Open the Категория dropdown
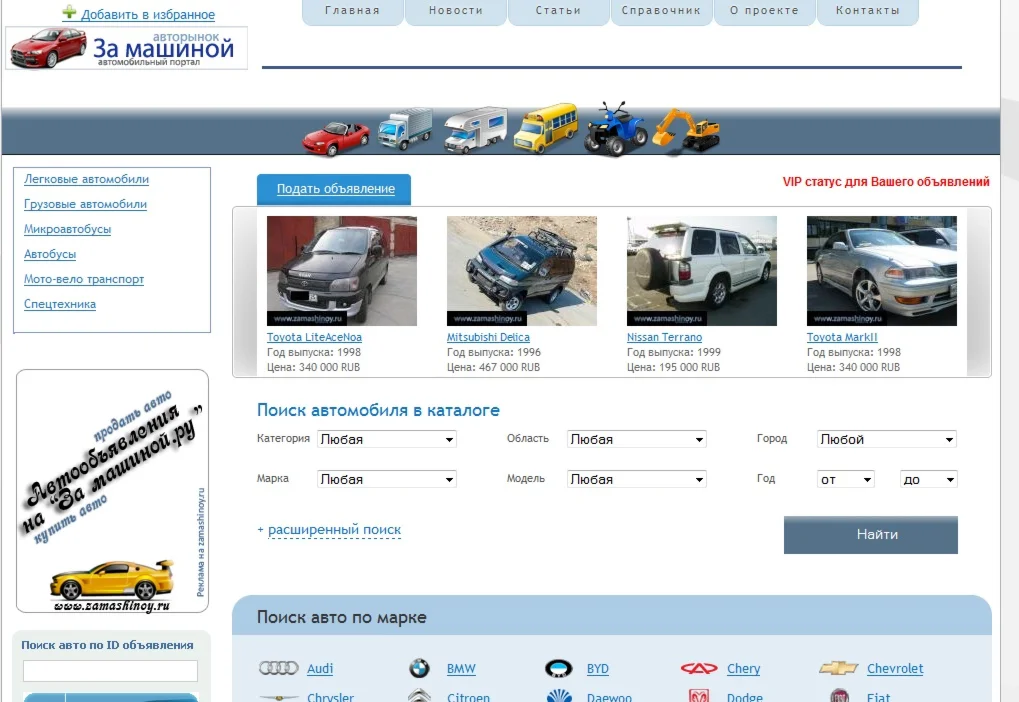1019x702 pixels. (386, 438)
